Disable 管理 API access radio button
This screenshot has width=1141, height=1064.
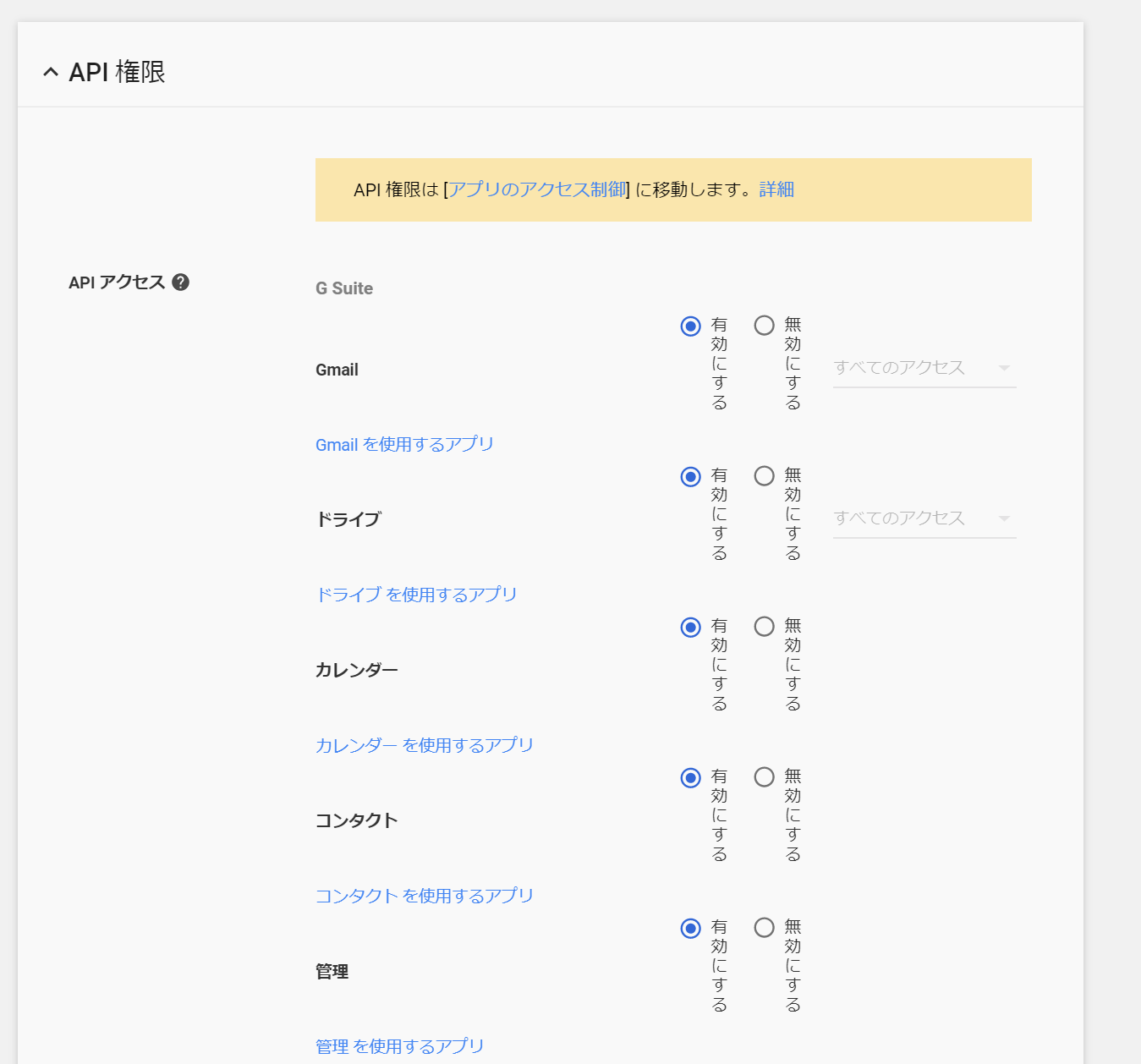(764, 928)
